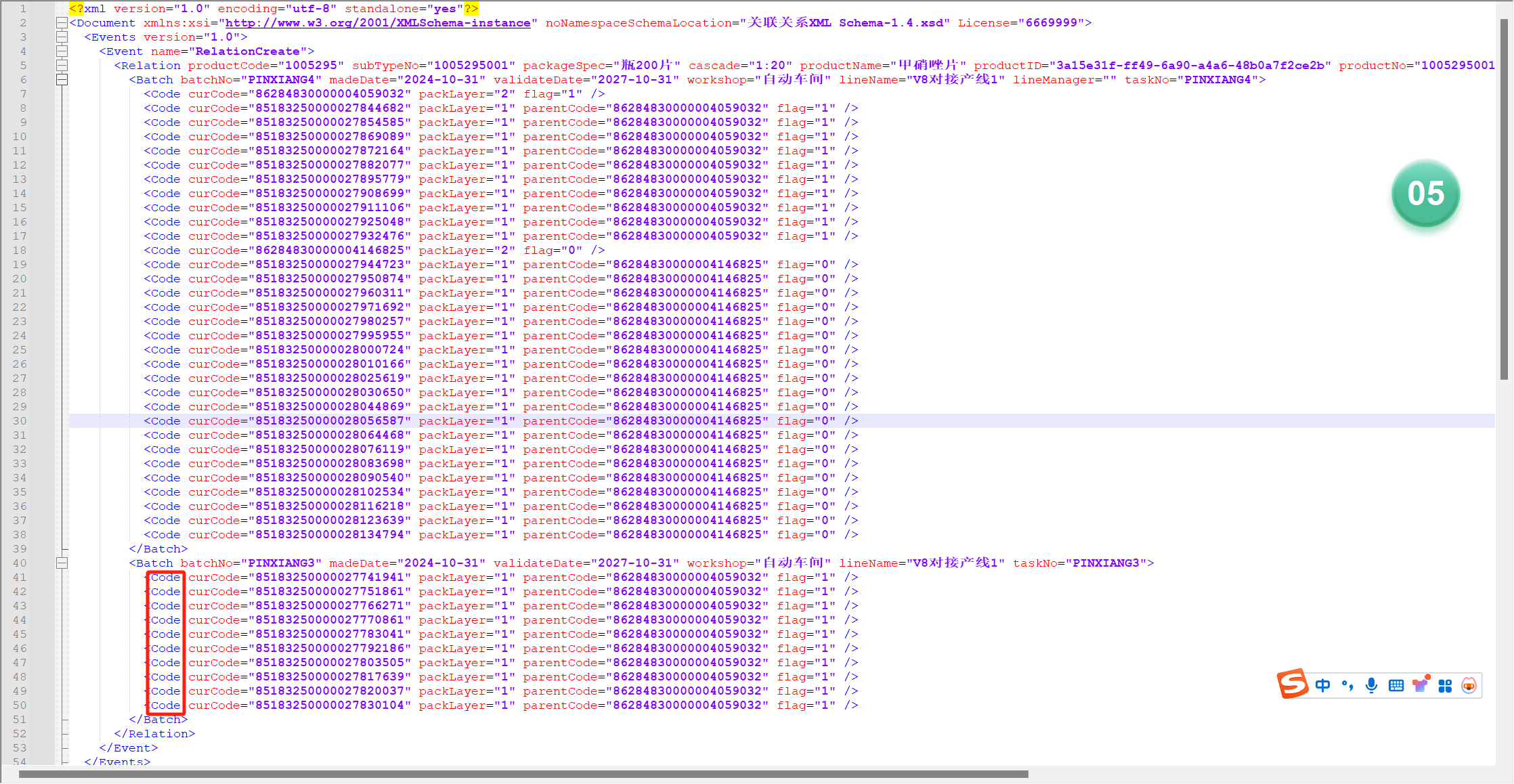Click the Event name value RelationCreate
The image size is (1514, 784).
248,51
